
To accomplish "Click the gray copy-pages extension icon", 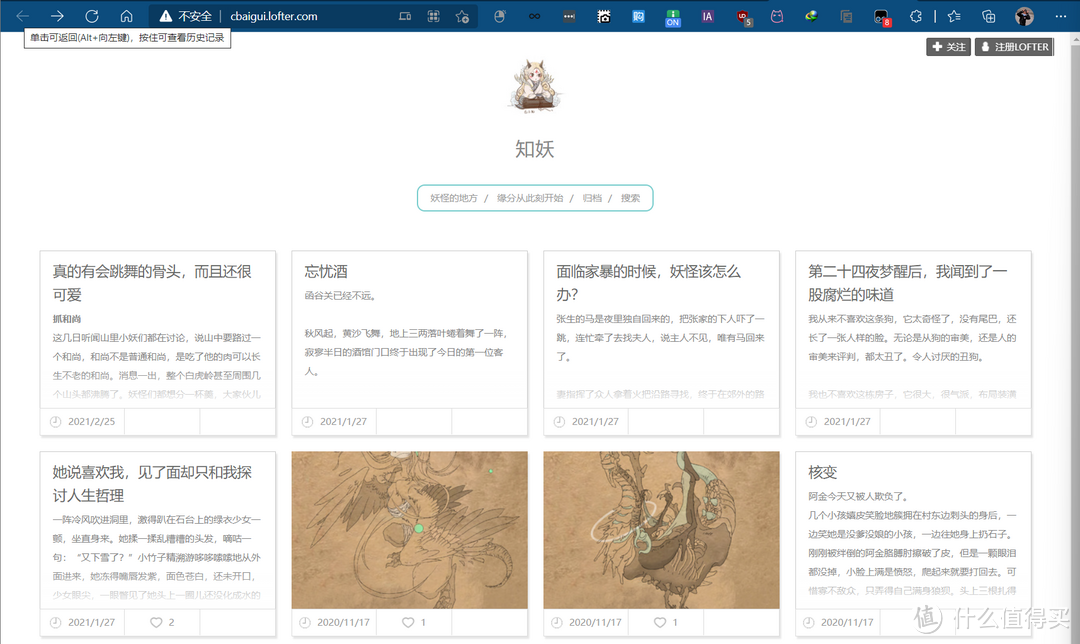I will pos(846,17).
